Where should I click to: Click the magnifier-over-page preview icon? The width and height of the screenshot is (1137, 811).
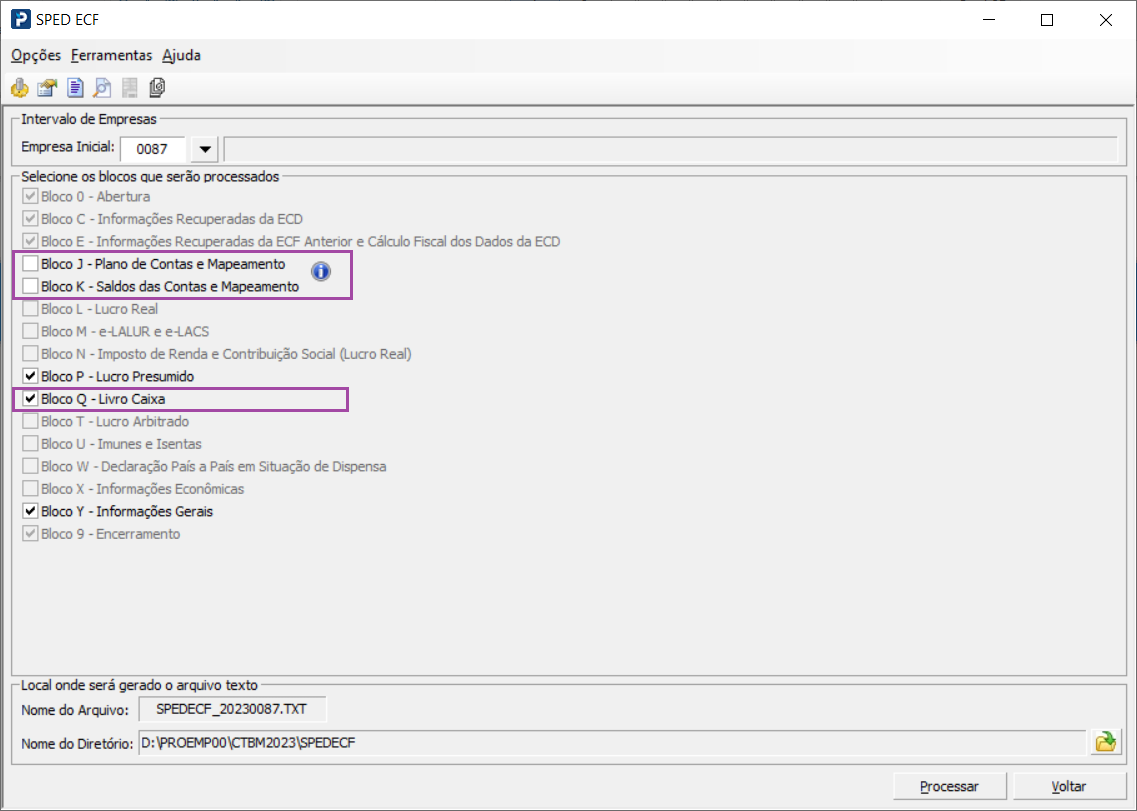coord(102,88)
